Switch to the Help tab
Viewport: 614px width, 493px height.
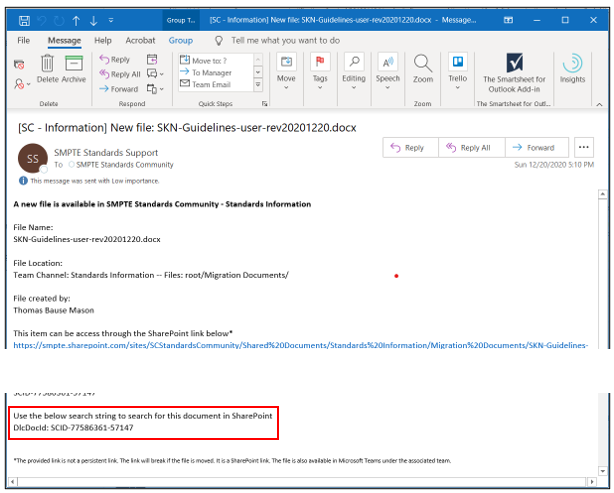tap(102, 41)
